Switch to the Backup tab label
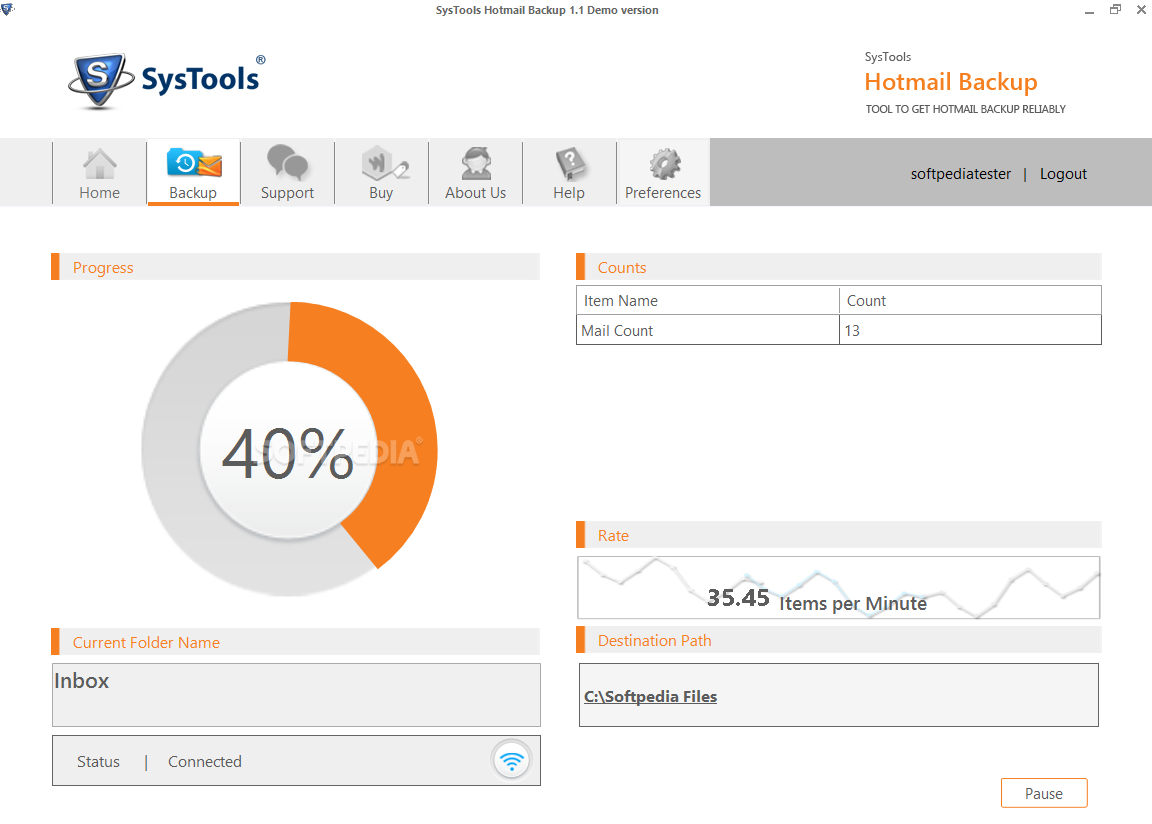The width and height of the screenshot is (1152, 824). pos(192,192)
